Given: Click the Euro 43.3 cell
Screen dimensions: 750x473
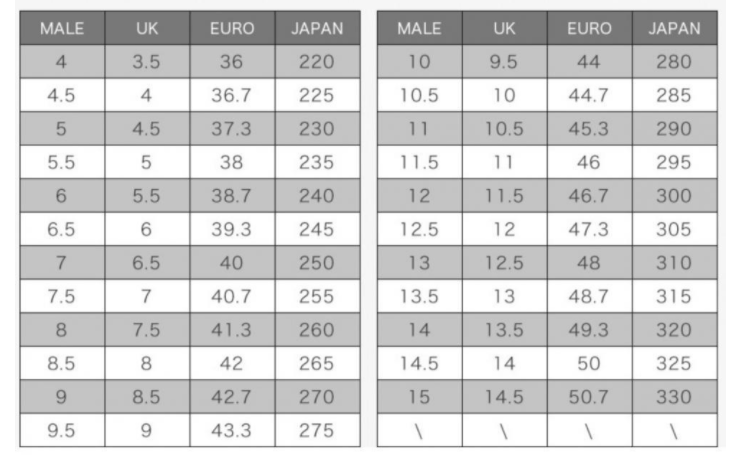Looking at the screenshot, I should click(231, 432).
